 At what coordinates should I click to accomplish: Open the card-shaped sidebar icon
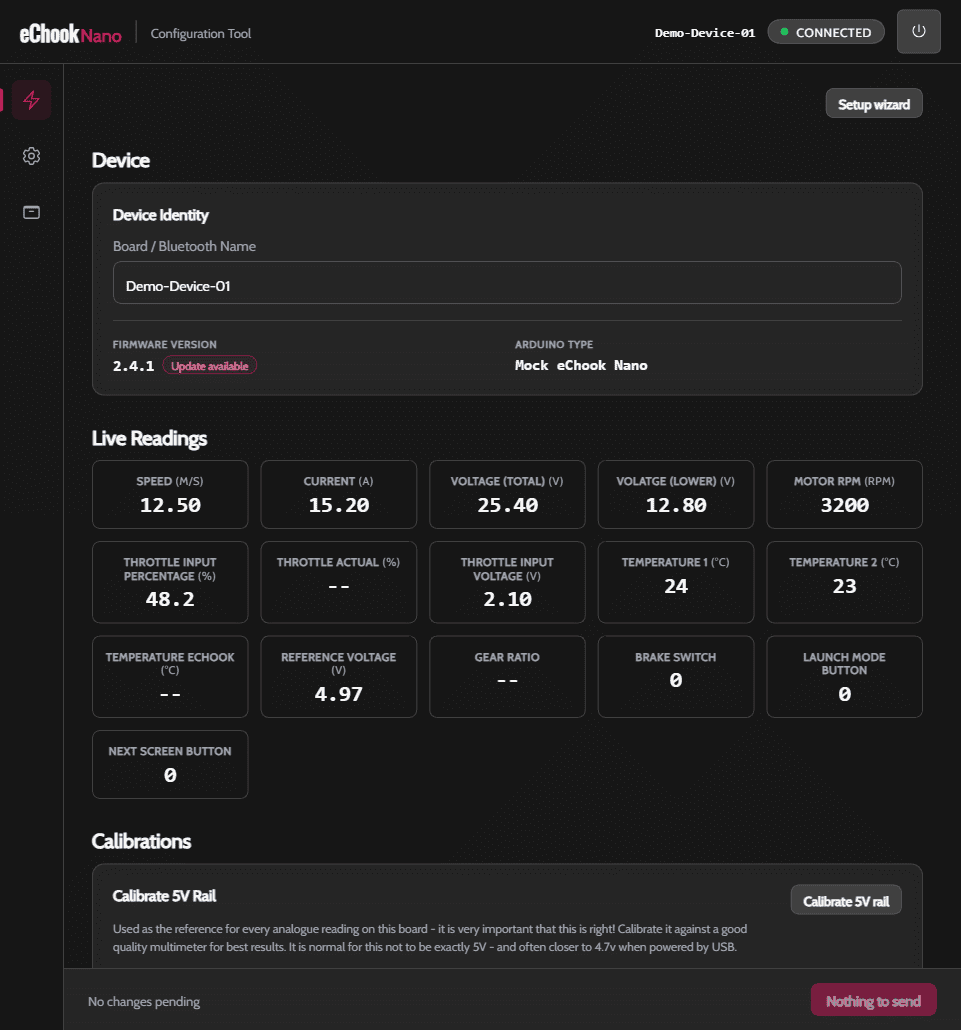(x=32, y=212)
